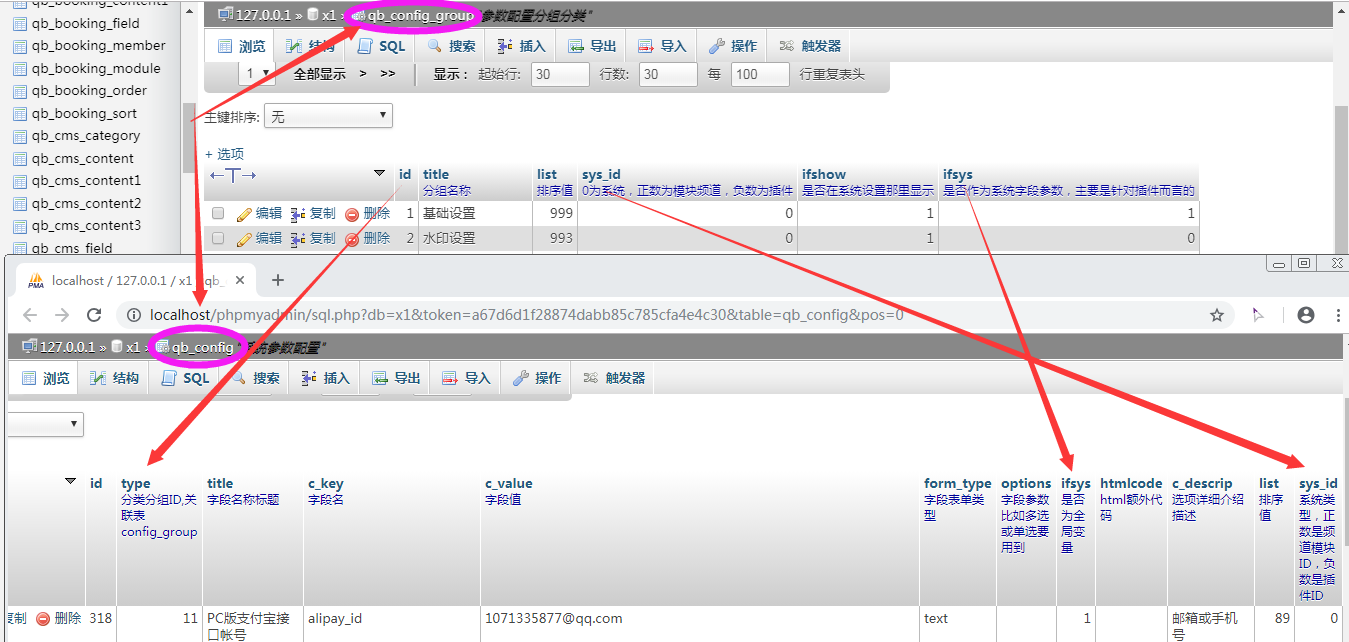This screenshot has width=1349, height=642.
Task: Bookmark this page with the star icon
Action: coord(1217,315)
